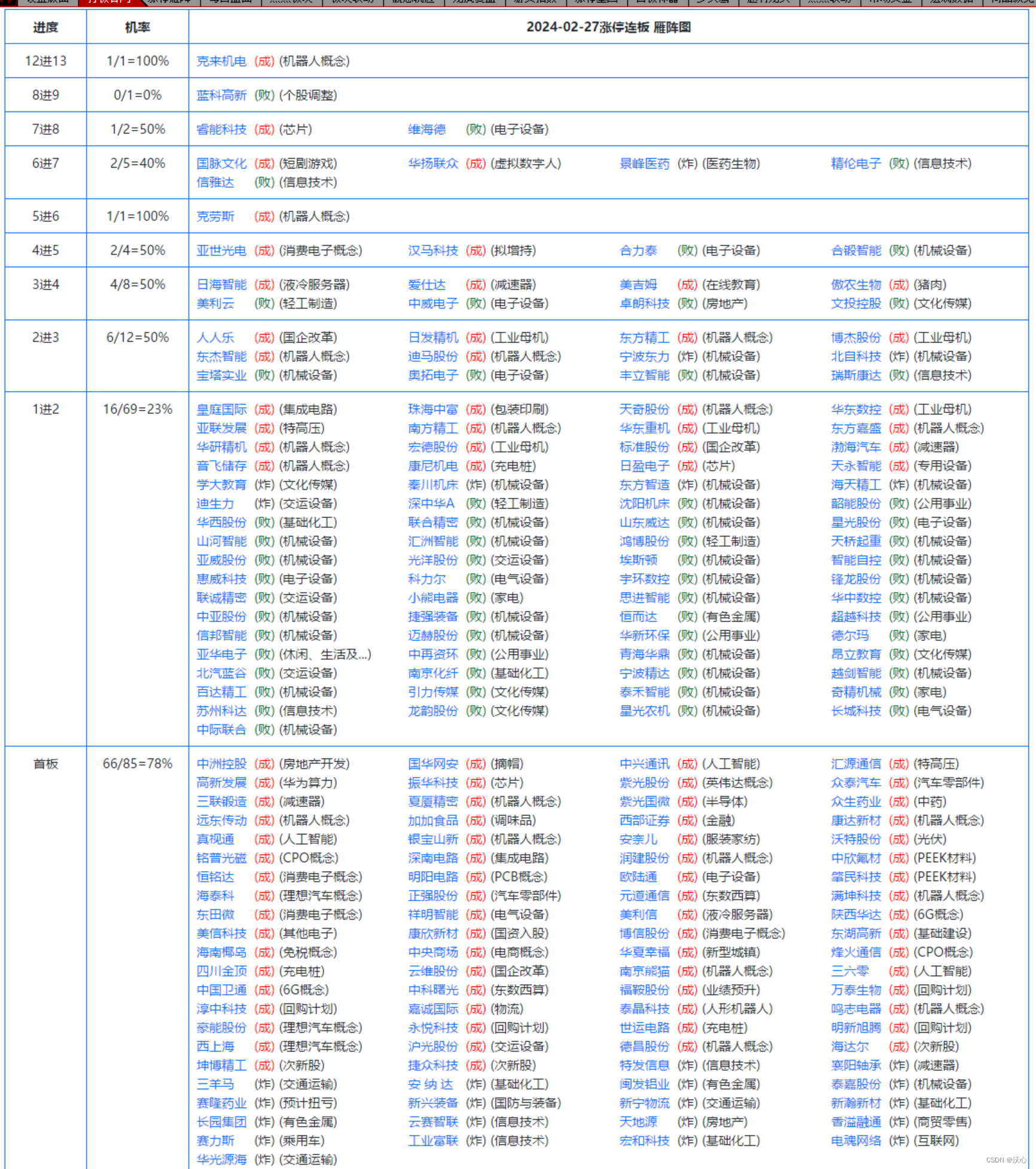Open the 汇源通信 stock link
Image resolution: width=1036 pixels, height=1169 pixels.
856,763
